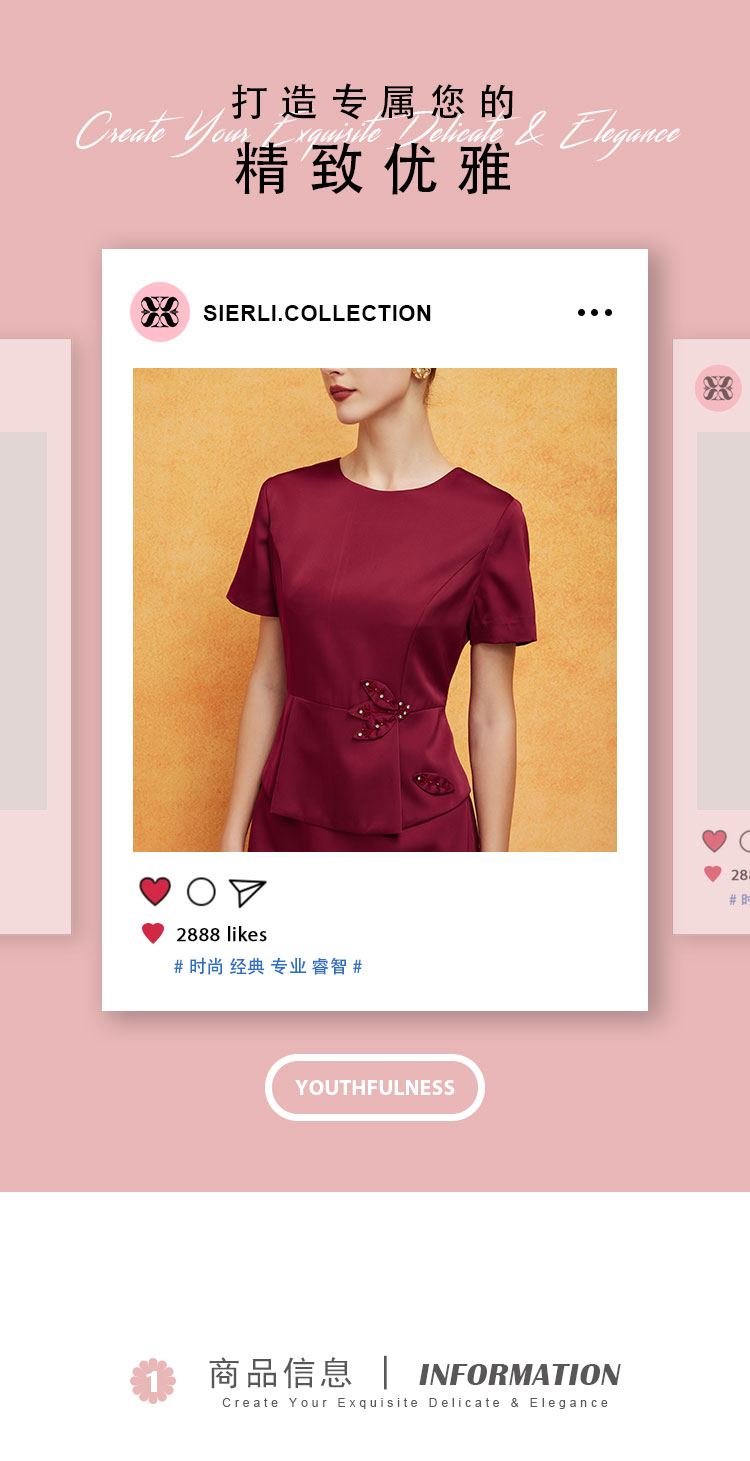The image size is (750, 1461).
Task: Click the 精致优雅 headline text
Action: click(374, 169)
